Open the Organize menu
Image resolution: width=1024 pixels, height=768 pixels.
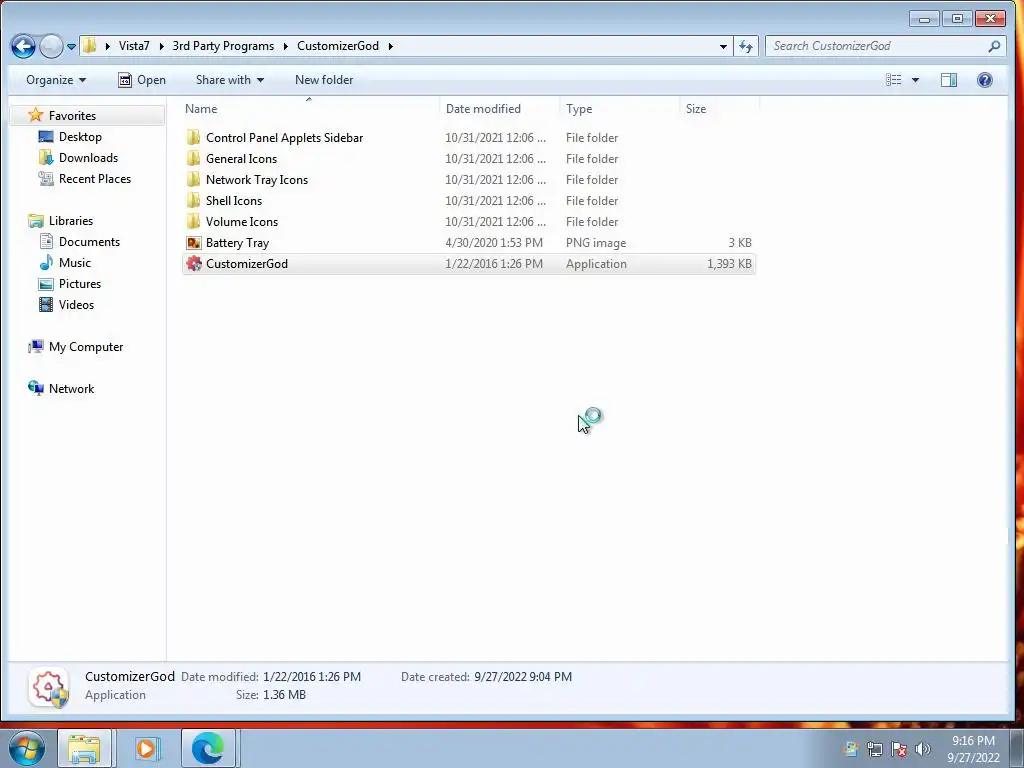coord(56,80)
